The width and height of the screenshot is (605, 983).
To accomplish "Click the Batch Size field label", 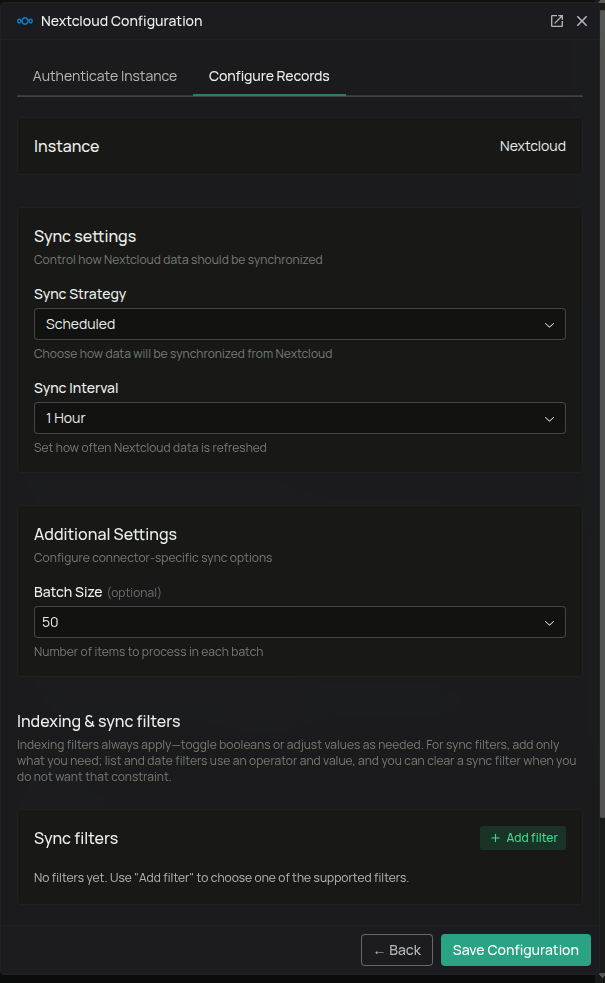I will (x=68, y=592).
